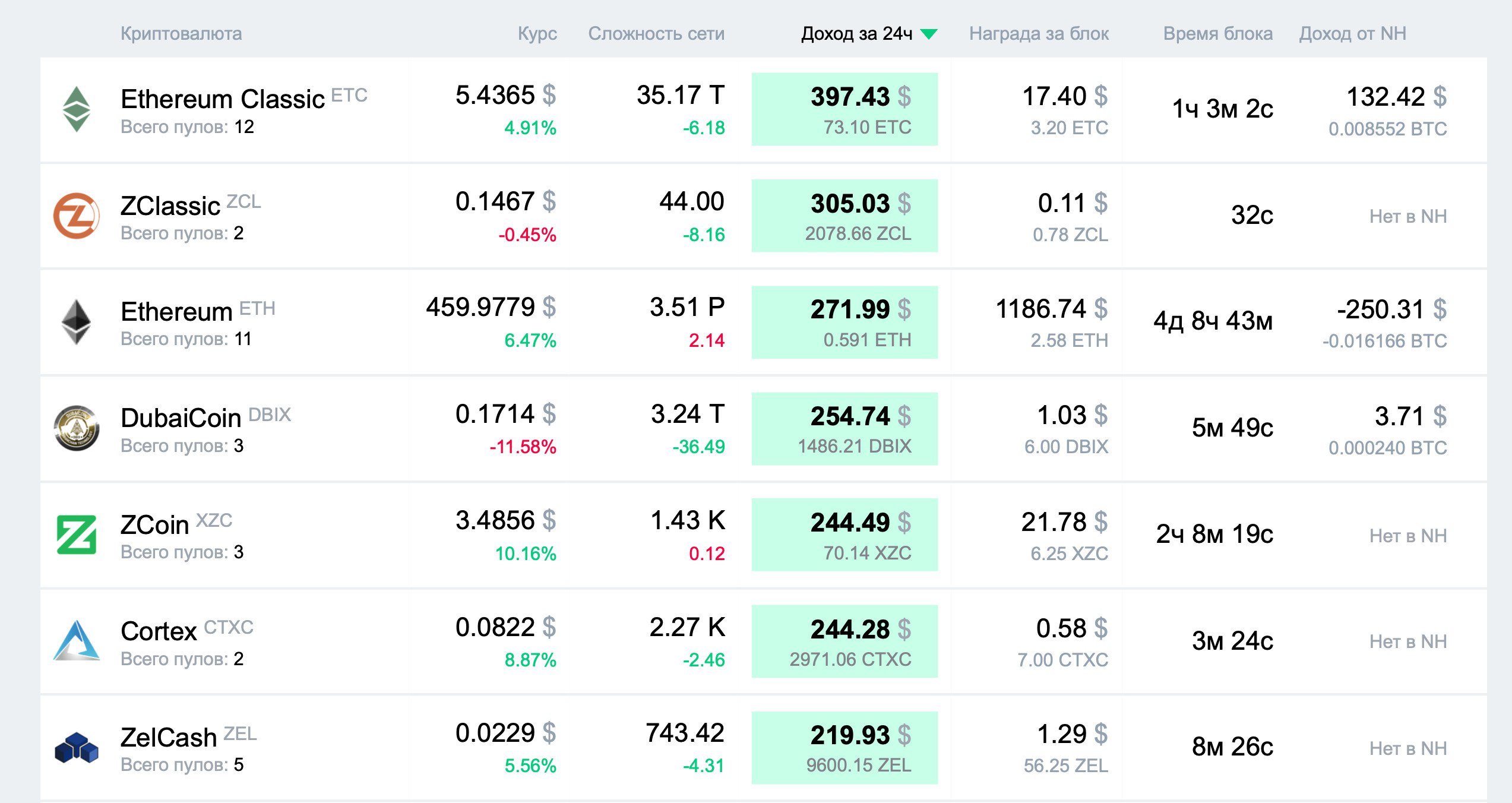Screen dimensions: 1512x803
Task: Click the Cortex blue triangle logo
Action: point(77,641)
